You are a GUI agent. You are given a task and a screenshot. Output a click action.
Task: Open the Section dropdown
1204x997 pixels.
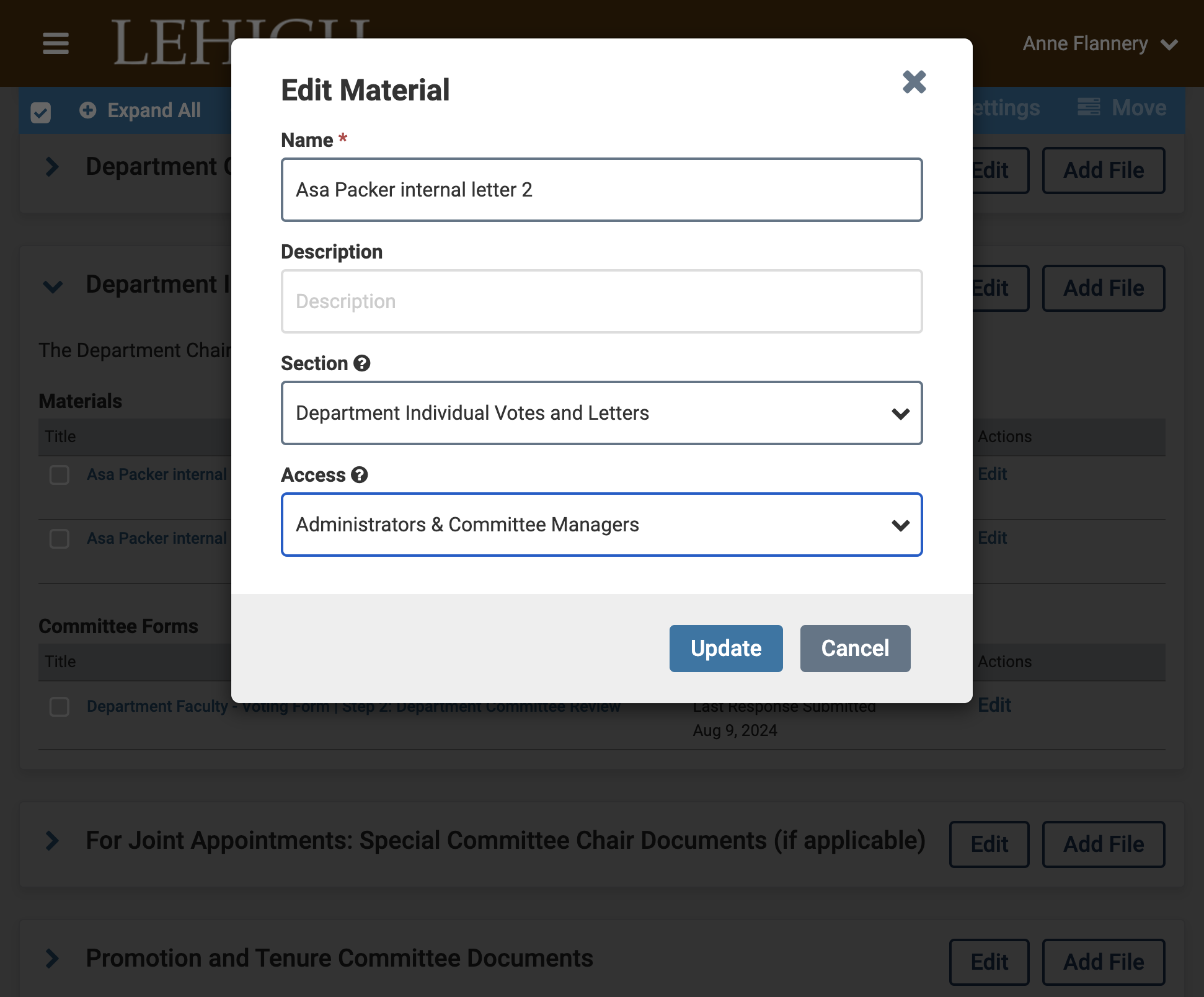pos(601,413)
